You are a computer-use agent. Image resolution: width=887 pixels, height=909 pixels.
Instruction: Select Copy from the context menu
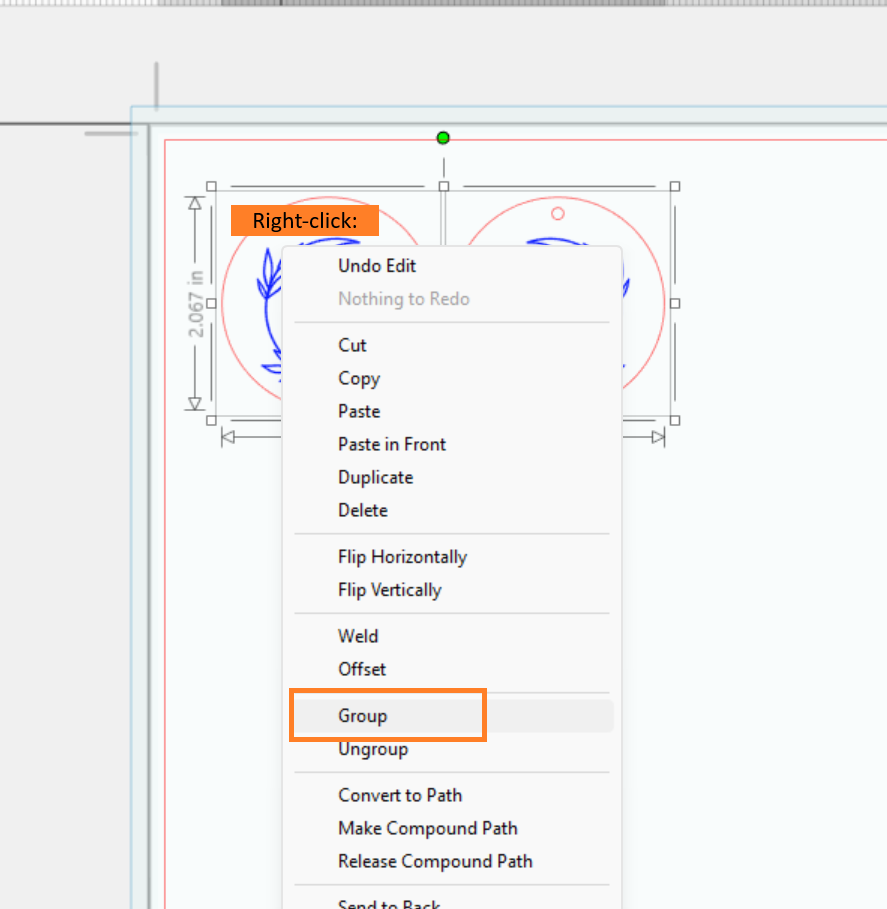click(452, 379)
